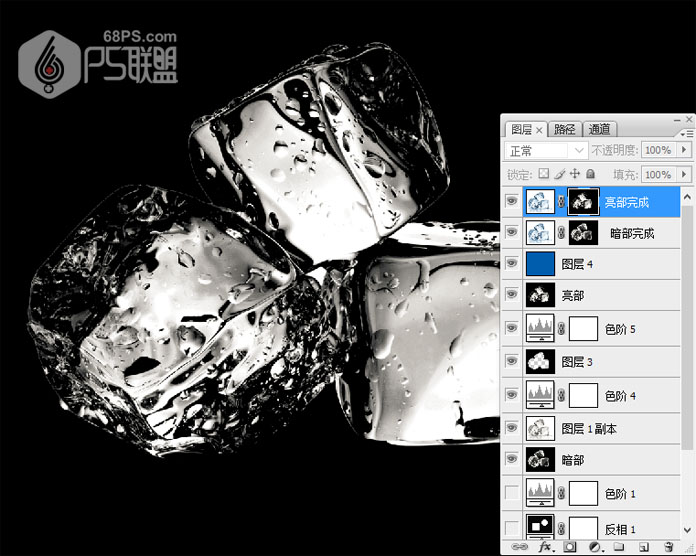This screenshot has height=556, width=696.
Task: Create a new layer icon
Action: click(644, 547)
